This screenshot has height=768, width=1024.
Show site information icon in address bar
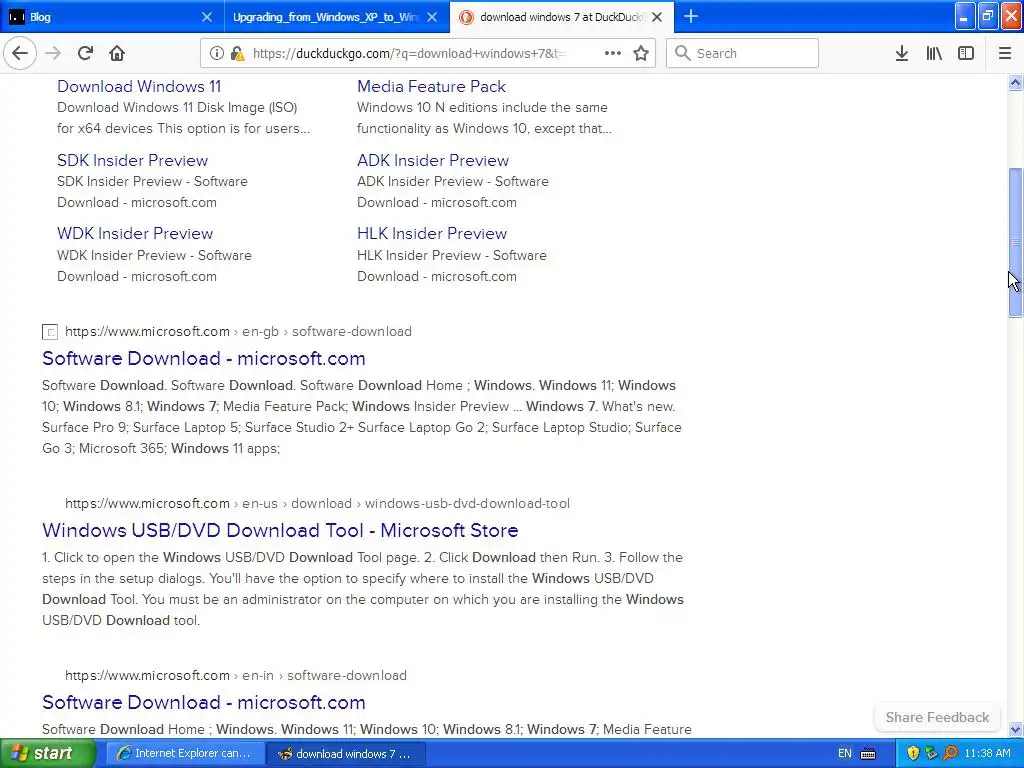(217, 53)
